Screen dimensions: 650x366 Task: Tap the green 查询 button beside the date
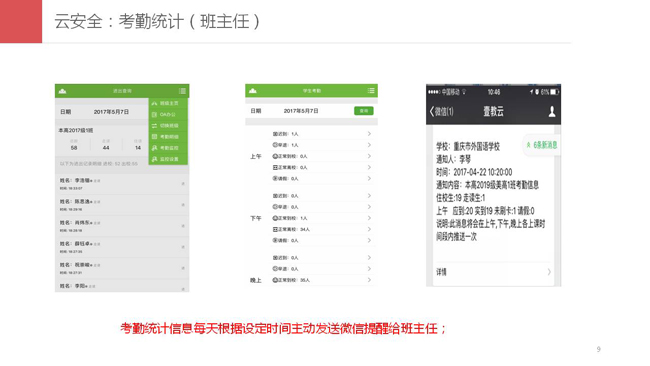pos(364,111)
